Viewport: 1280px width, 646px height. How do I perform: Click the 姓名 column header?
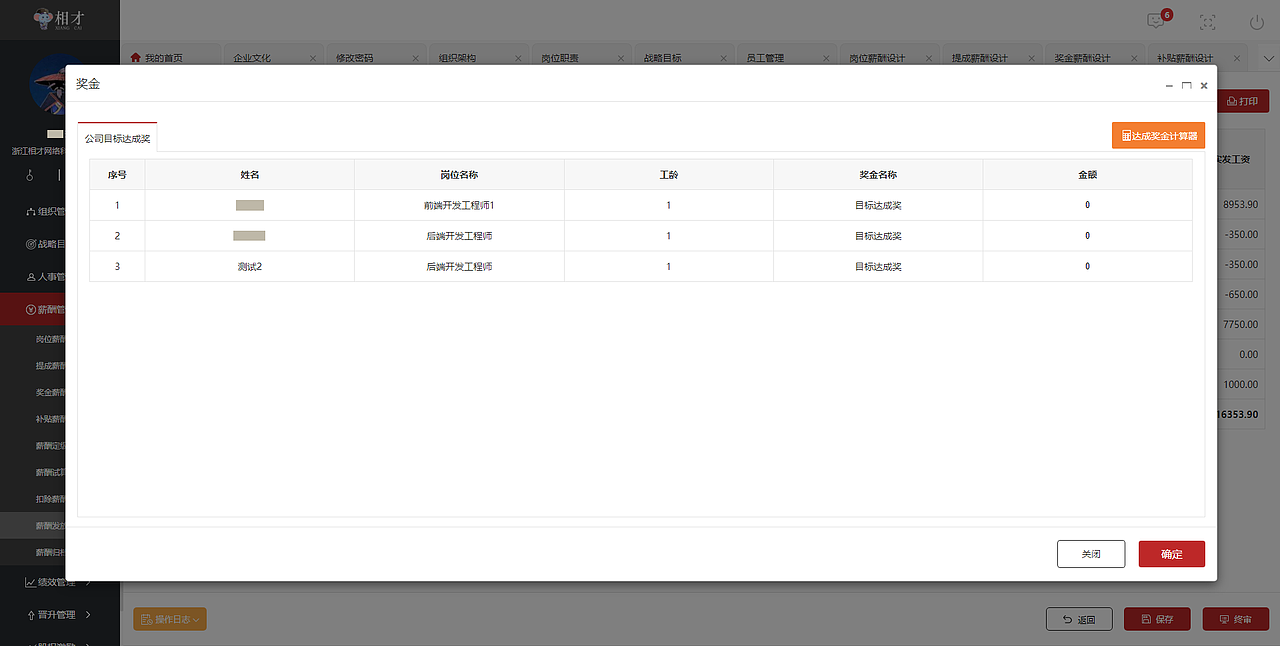tap(250, 174)
